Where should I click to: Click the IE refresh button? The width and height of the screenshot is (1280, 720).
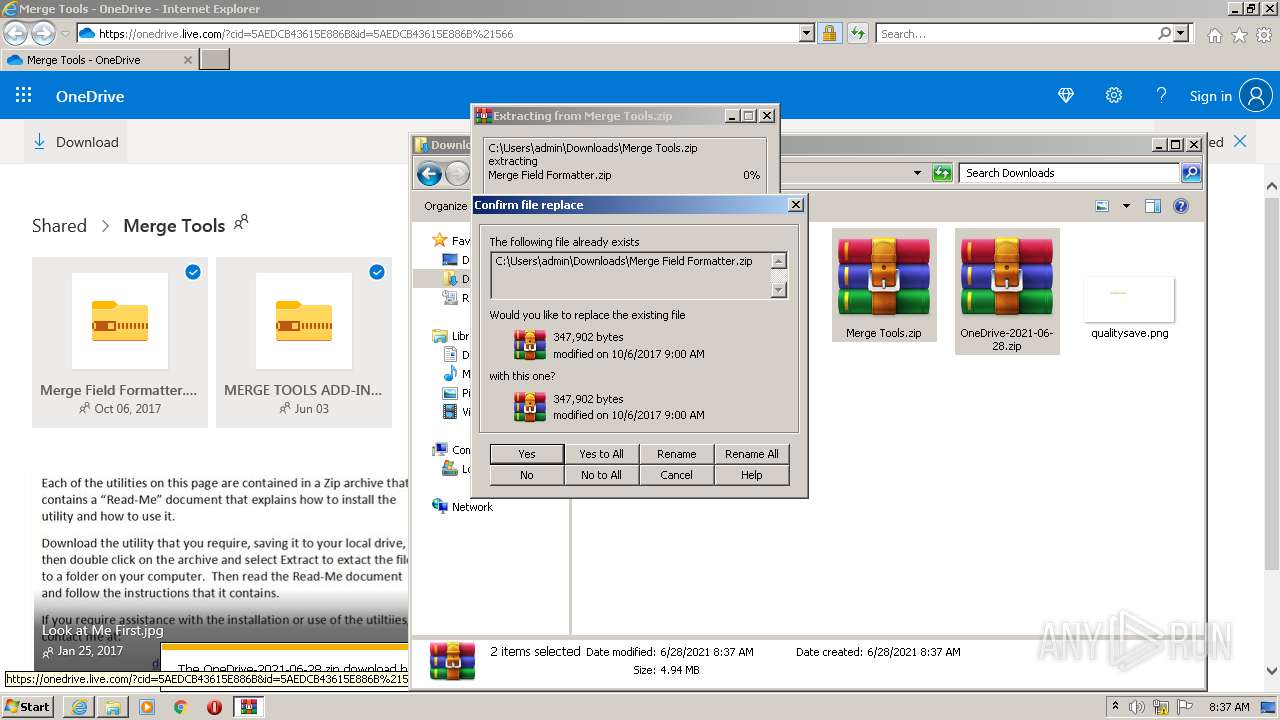(857, 33)
